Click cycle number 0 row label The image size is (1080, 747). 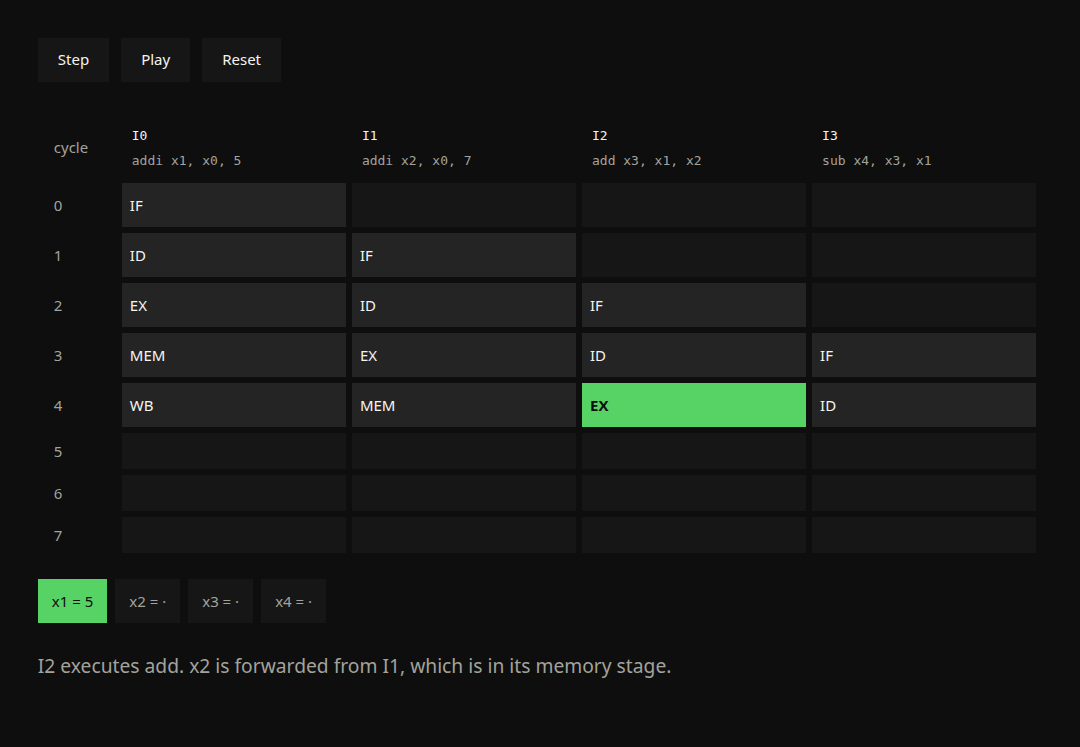[58, 206]
